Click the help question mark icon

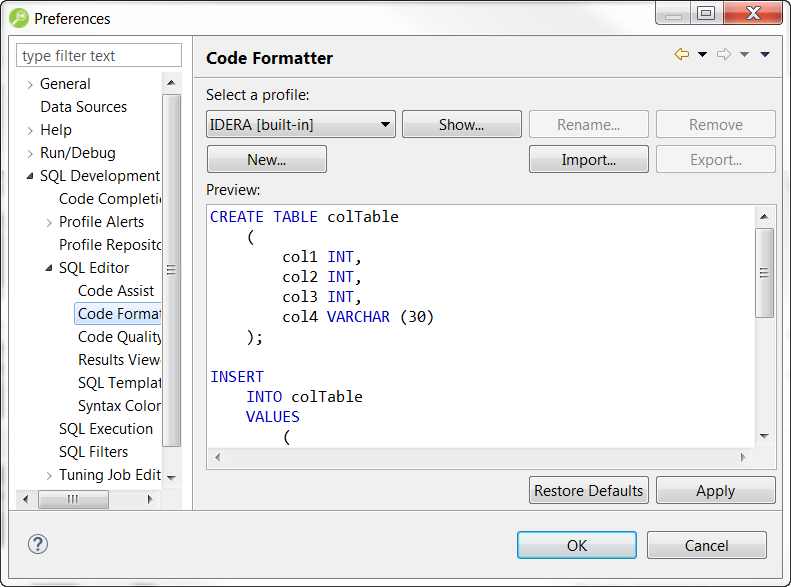pyautogui.click(x=38, y=545)
